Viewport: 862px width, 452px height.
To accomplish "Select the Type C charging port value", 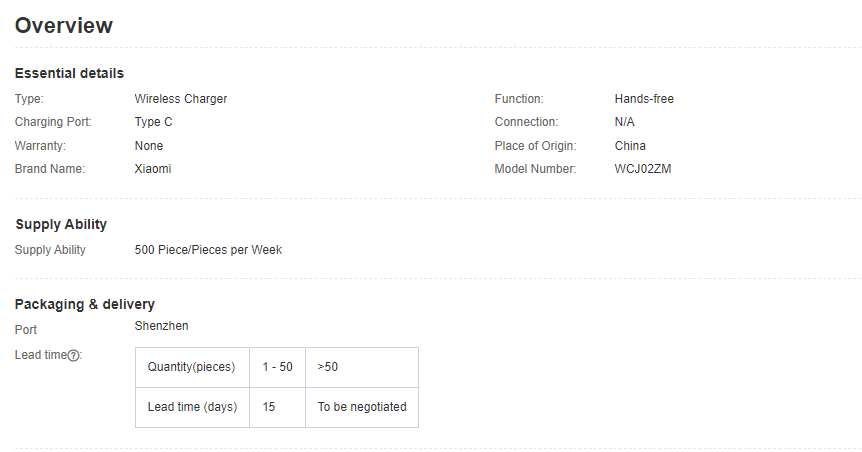I will click(153, 122).
